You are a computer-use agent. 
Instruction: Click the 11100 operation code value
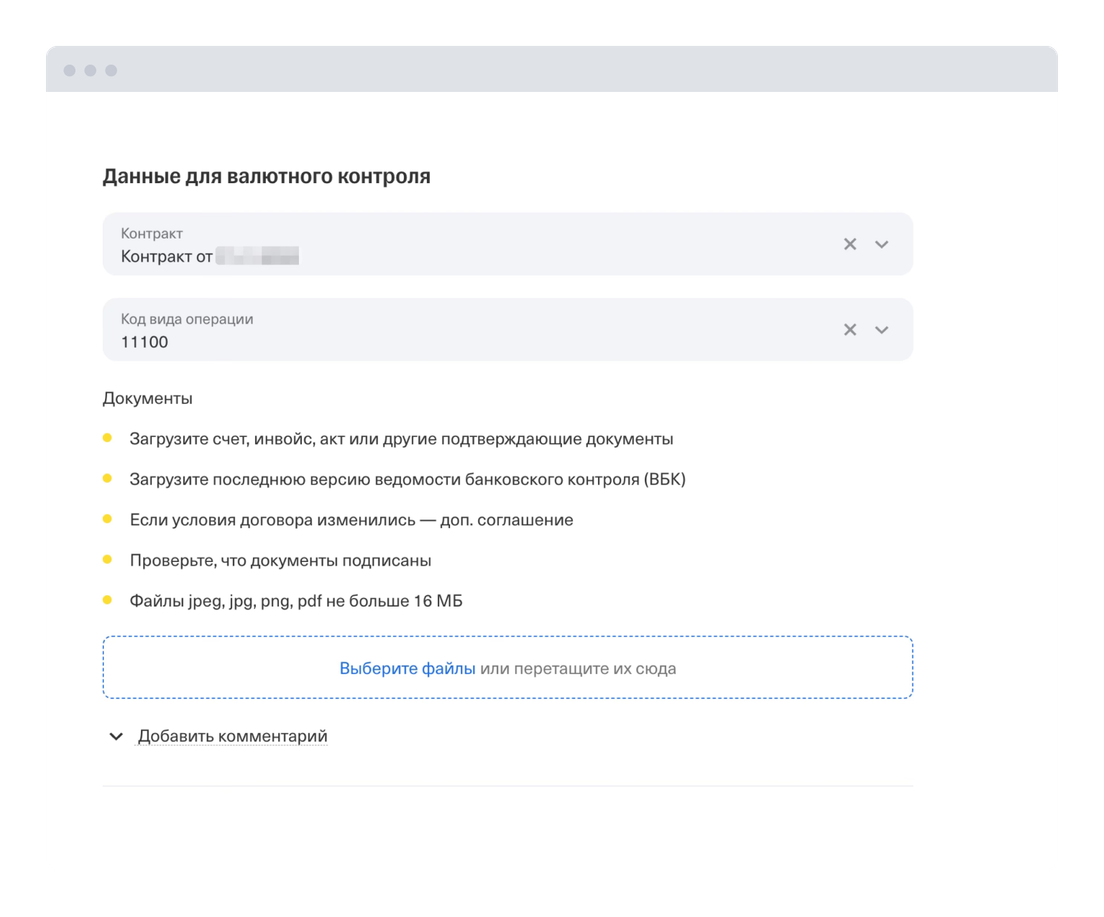[x=145, y=342]
